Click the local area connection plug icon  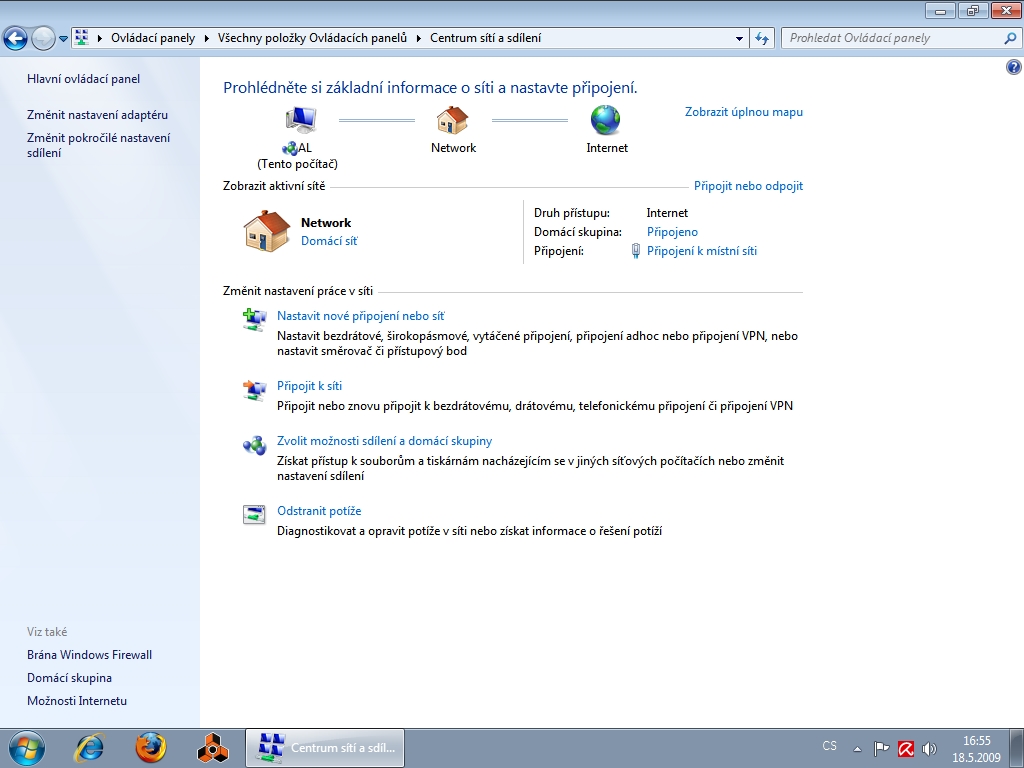pyautogui.click(x=635, y=251)
